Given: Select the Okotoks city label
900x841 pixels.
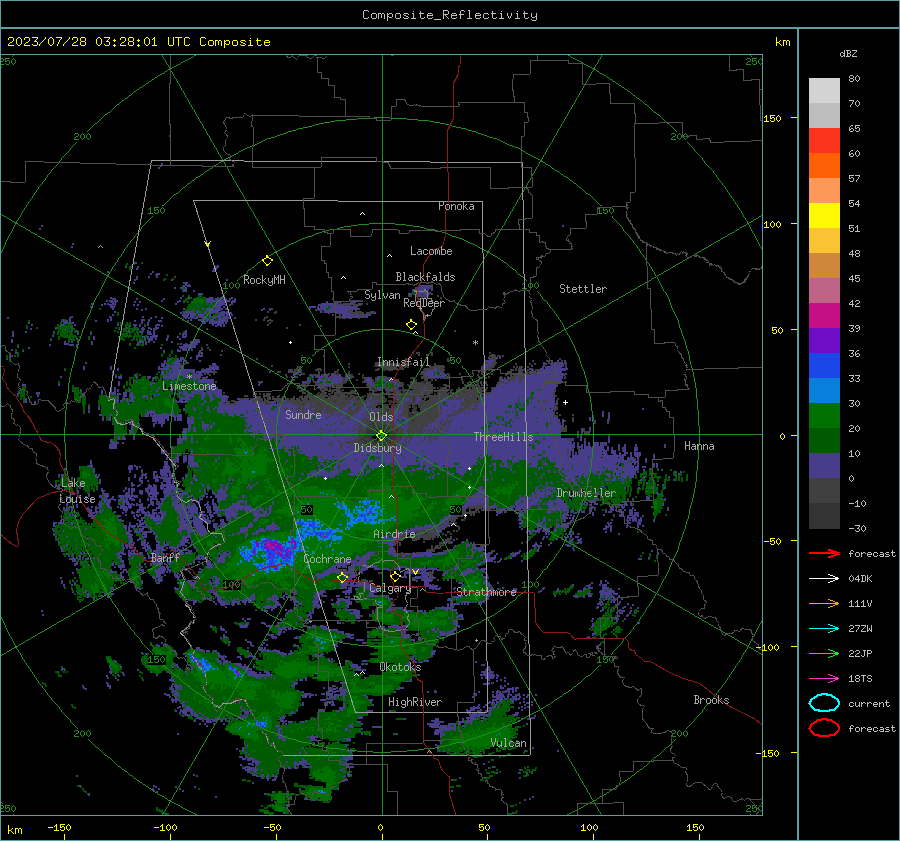Looking at the screenshot, I should (x=400, y=667).
